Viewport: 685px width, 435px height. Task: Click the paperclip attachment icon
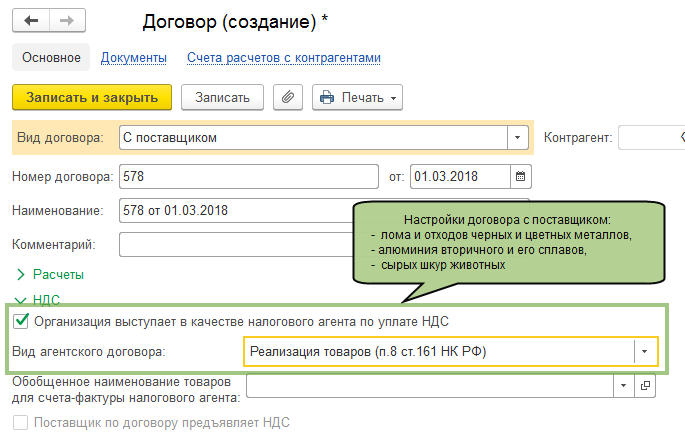pyautogui.click(x=288, y=97)
